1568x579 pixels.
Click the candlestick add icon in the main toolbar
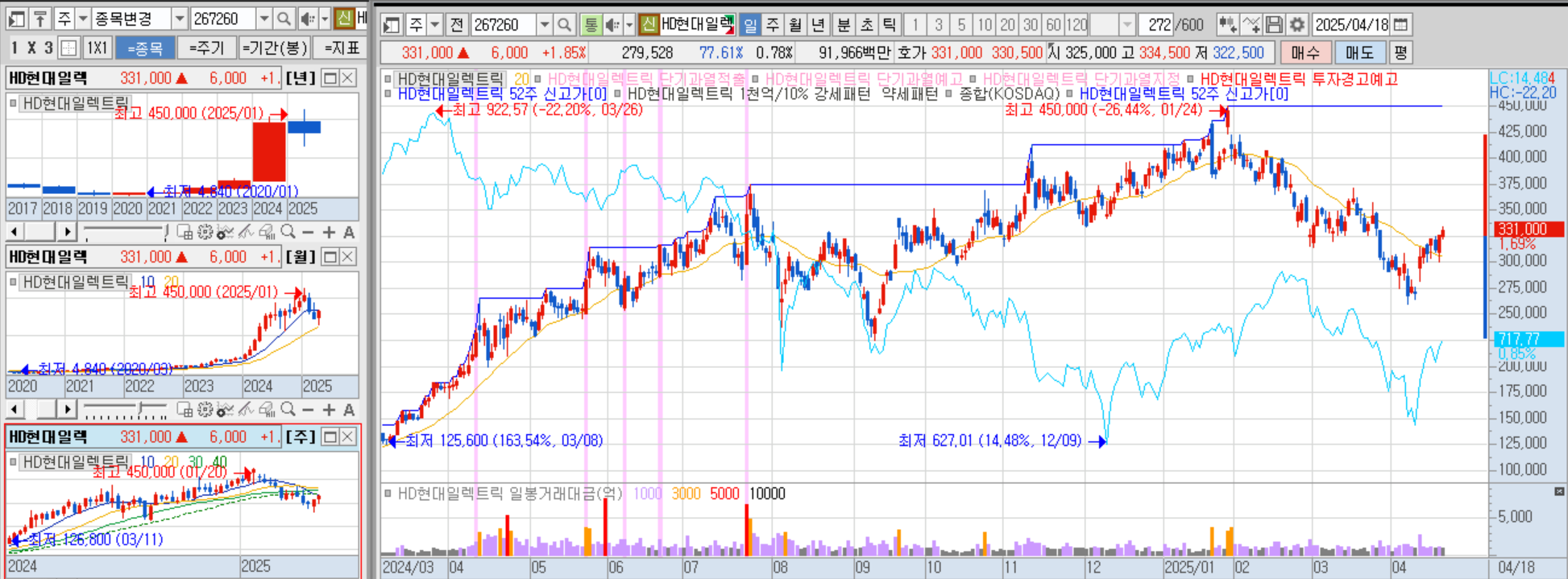point(1227,25)
